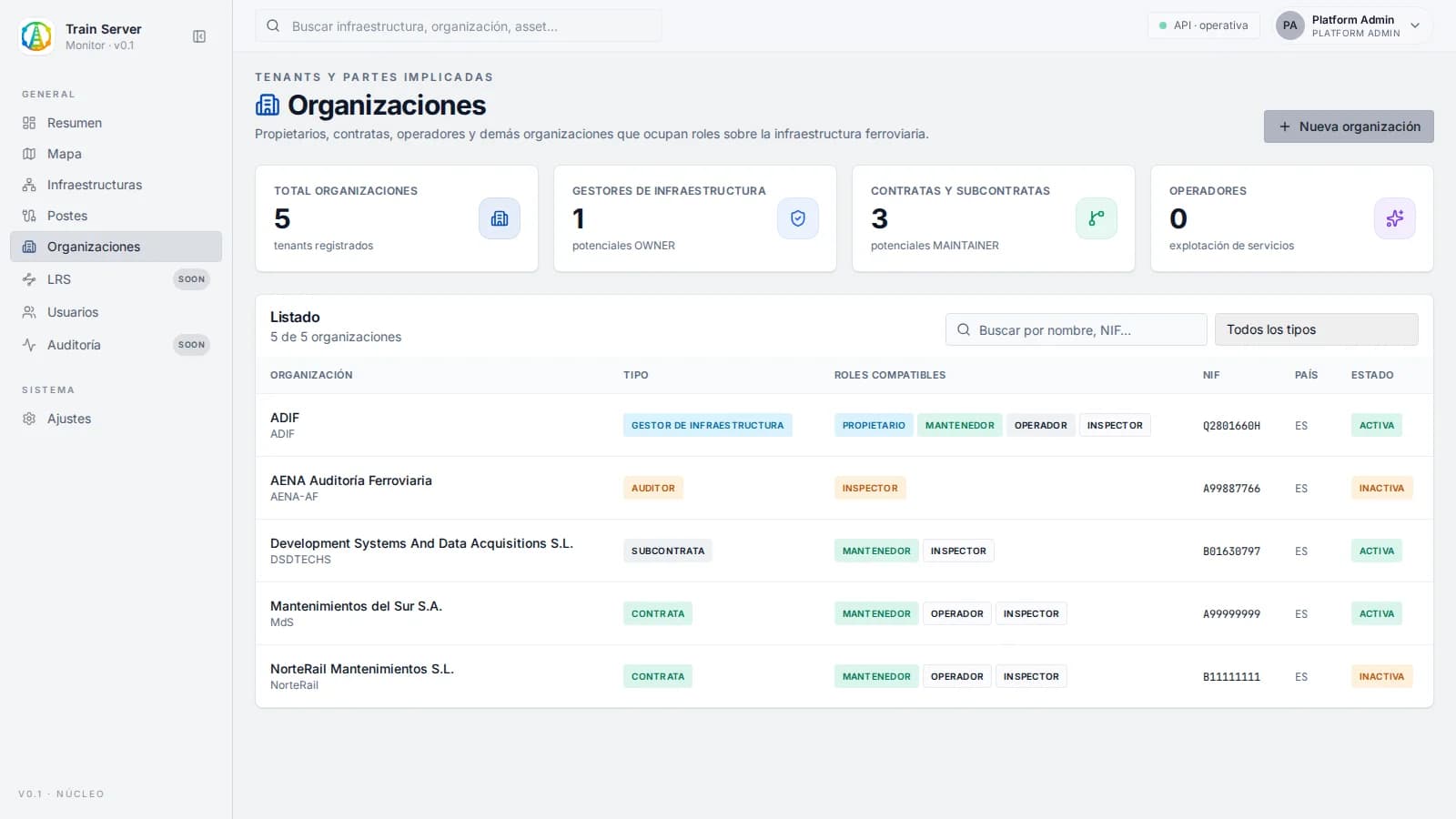Click the branch icon in Contratas y Subcontratas card
The width and height of the screenshot is (1456, 819).
[1097, 218]
